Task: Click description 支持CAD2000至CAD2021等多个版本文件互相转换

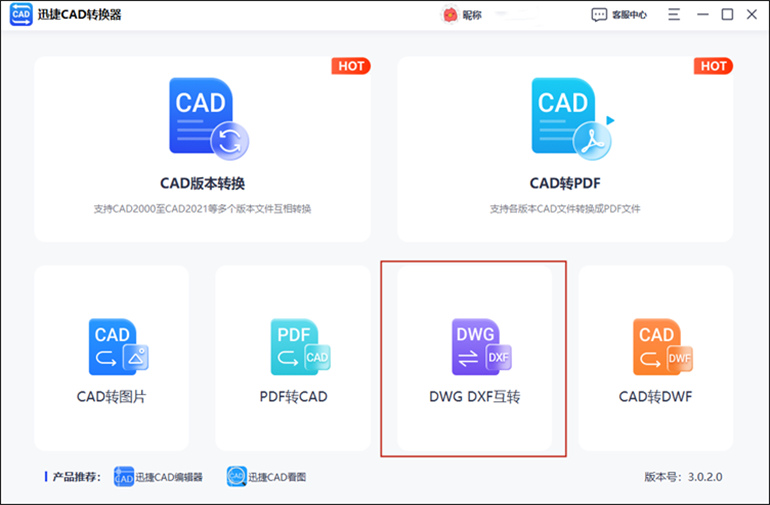Action: point(202,209)
